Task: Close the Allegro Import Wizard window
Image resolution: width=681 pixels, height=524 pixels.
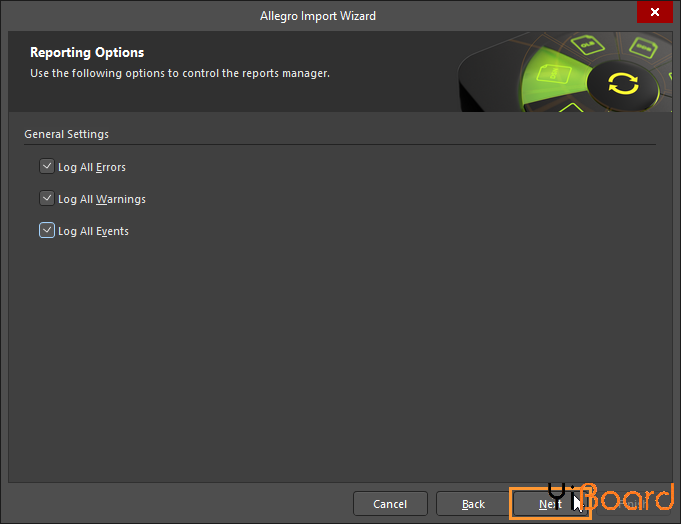Action: coord(655,12)
